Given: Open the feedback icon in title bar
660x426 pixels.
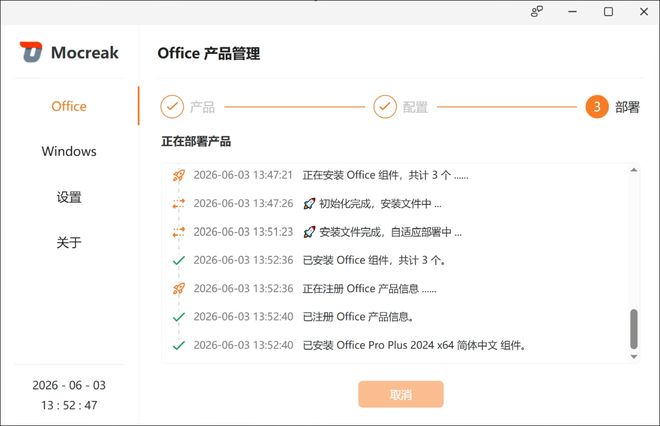Looking at the screenshot, I should [x=537, y=12].
